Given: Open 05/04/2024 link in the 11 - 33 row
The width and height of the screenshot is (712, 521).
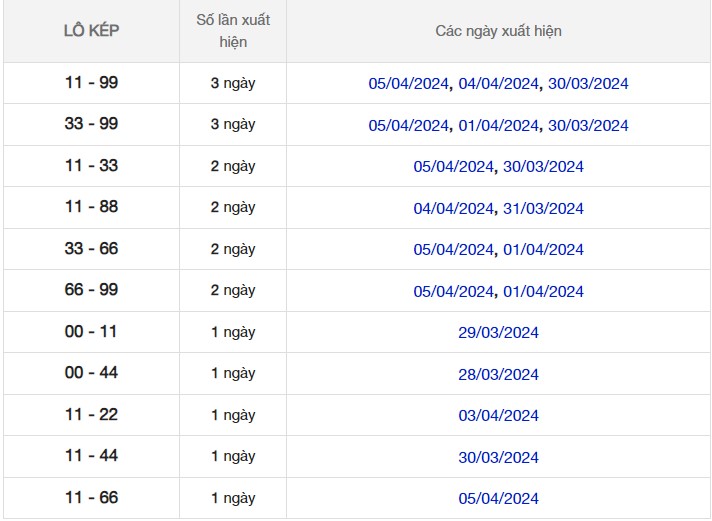Looking at the screenshot, I should (x=453, y=167).
